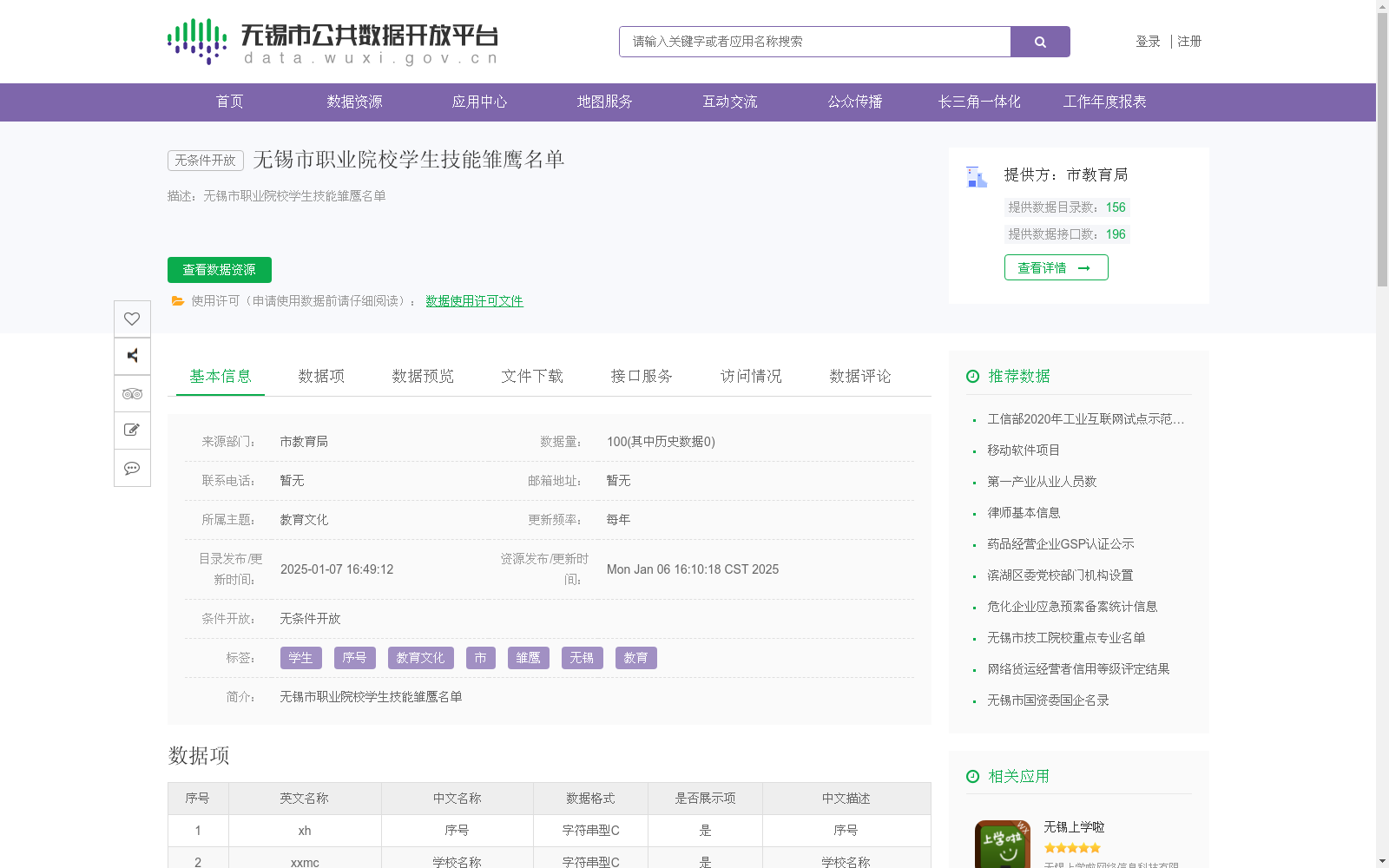The width and height of the screenshot is (1389, 868).
Task: Click the scrollbar up arrow
Action: pos(1382,6)
